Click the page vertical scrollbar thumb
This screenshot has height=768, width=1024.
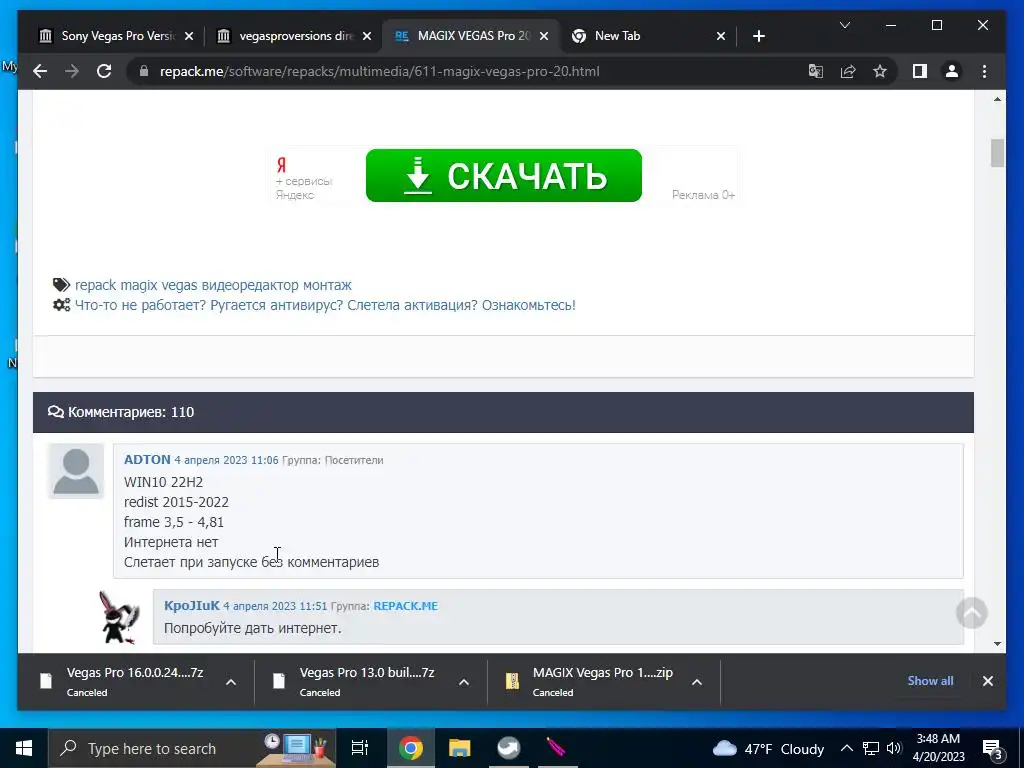(x=997, y=153)
